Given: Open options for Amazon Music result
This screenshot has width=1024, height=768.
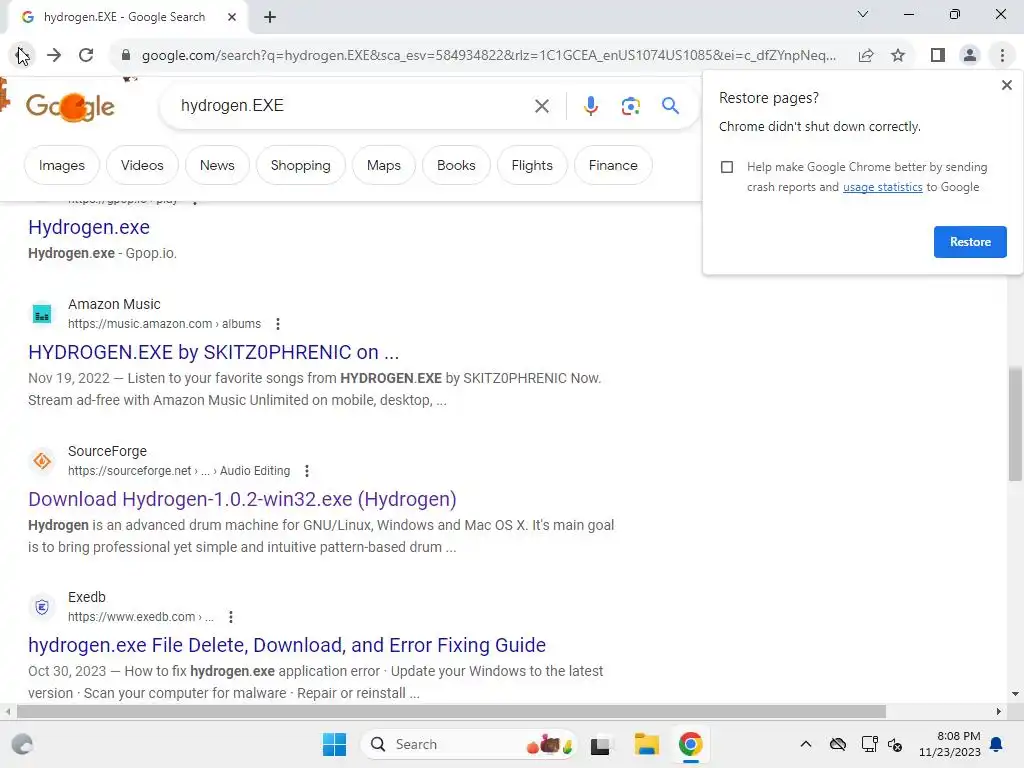Looking at the screenshot, I should (x=278, y=324).
